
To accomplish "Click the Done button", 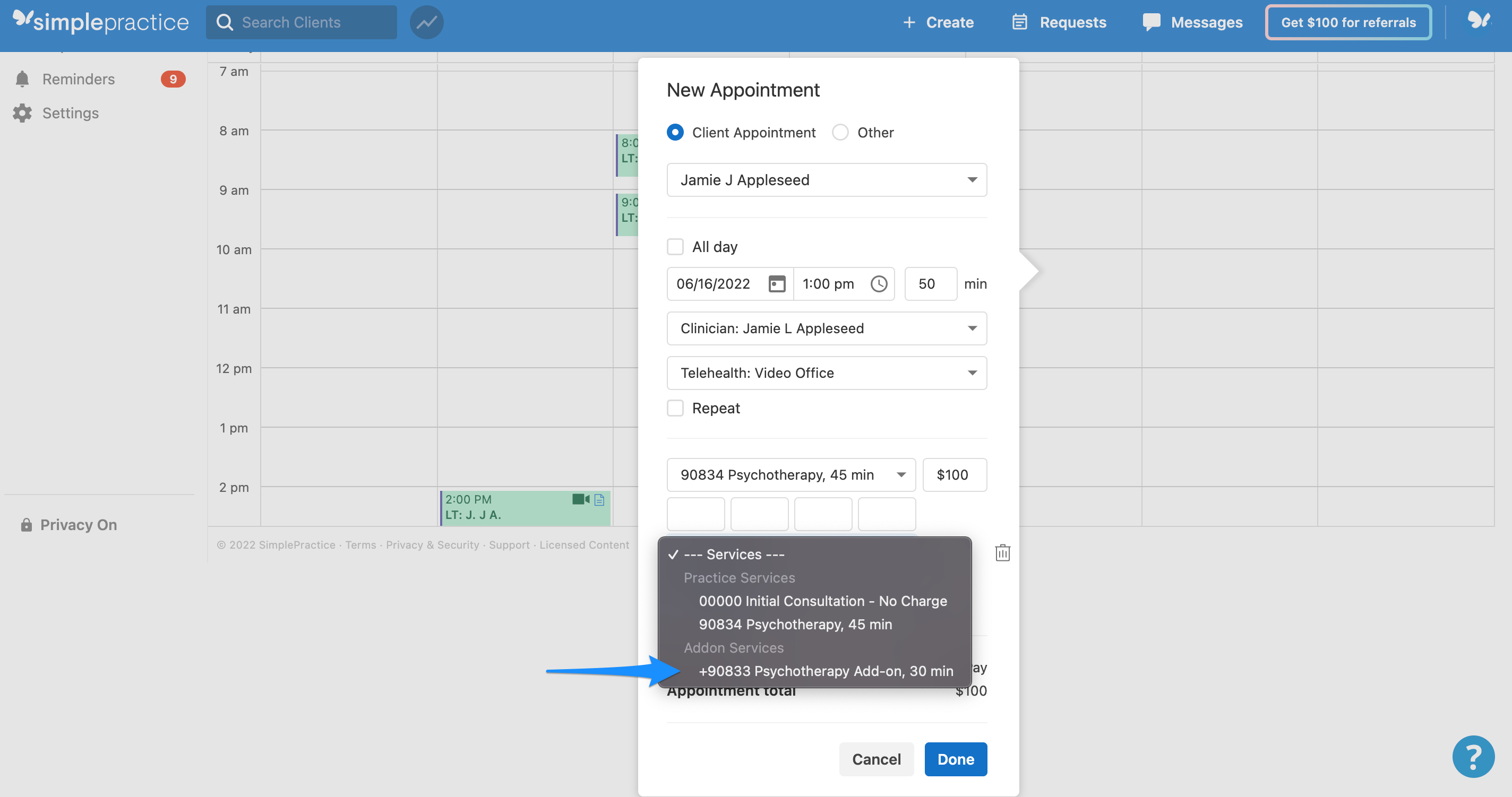I will coord(955,759).
